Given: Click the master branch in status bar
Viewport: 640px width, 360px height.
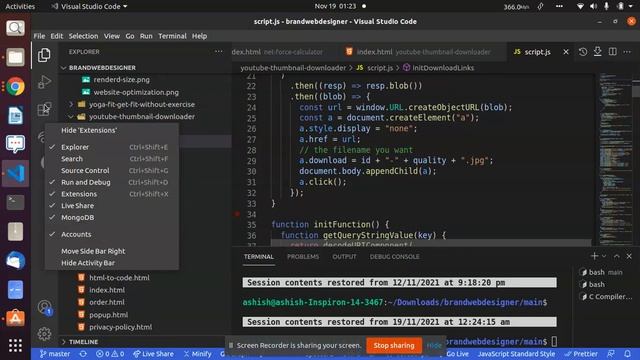Looking at the screenshot, I should 55,354.
